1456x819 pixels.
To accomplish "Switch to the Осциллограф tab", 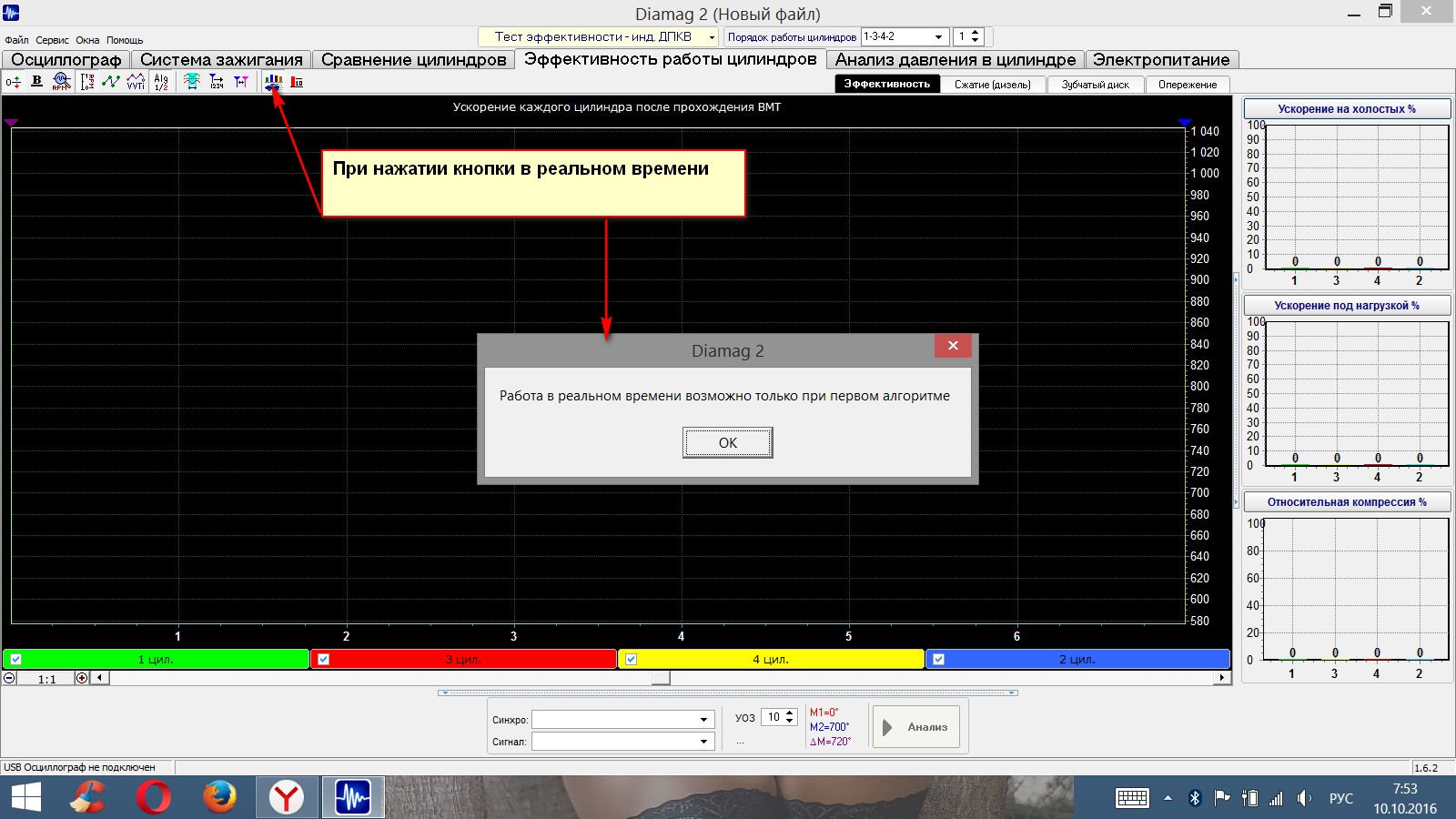I will 66,60.
